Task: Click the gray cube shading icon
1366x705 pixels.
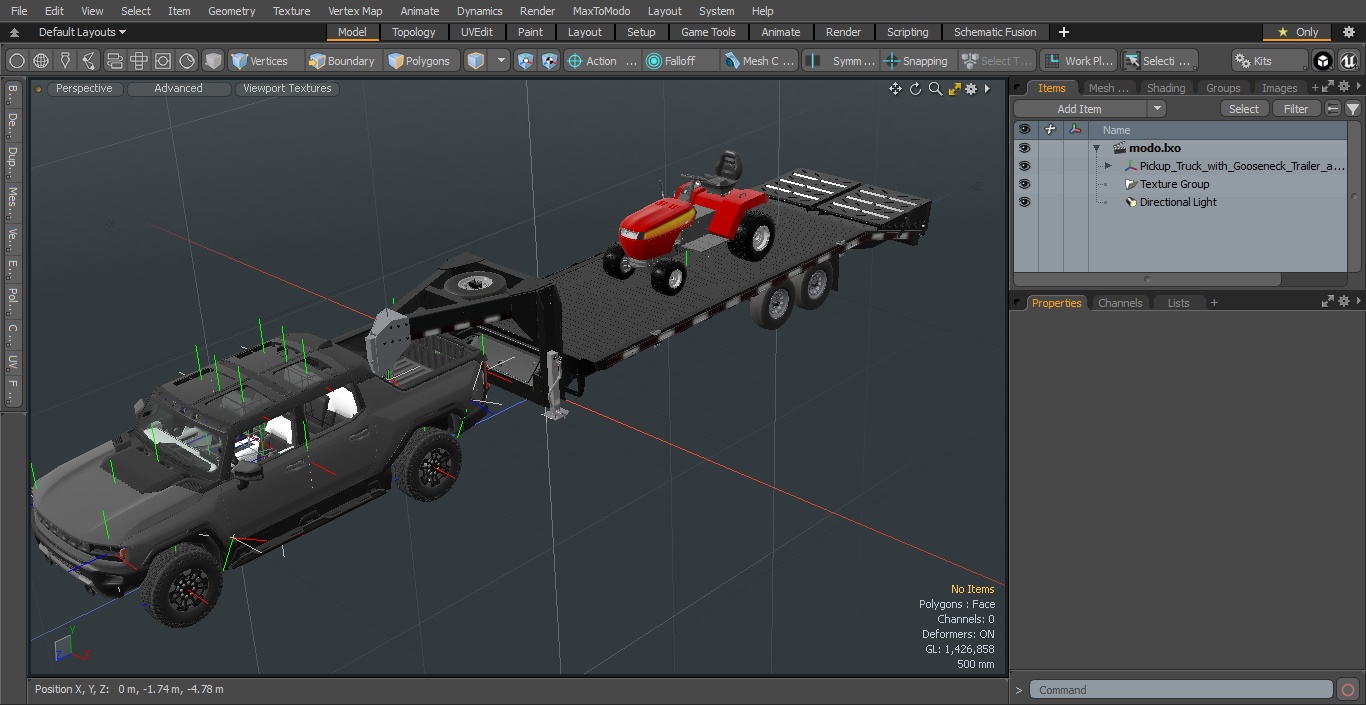Action: click(x=213, y=61)
